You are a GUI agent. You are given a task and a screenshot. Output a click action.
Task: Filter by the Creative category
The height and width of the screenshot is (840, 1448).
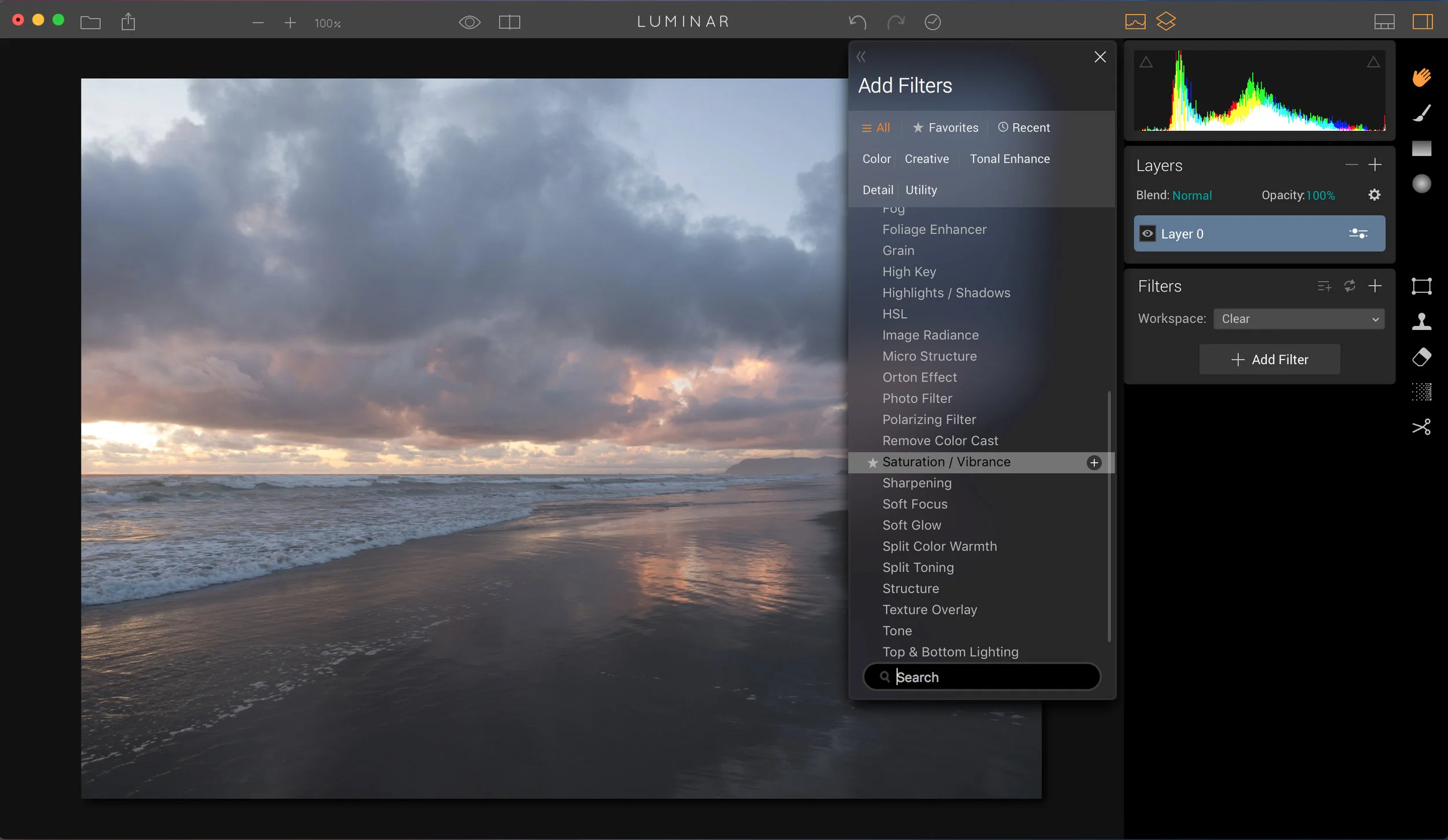927,159
